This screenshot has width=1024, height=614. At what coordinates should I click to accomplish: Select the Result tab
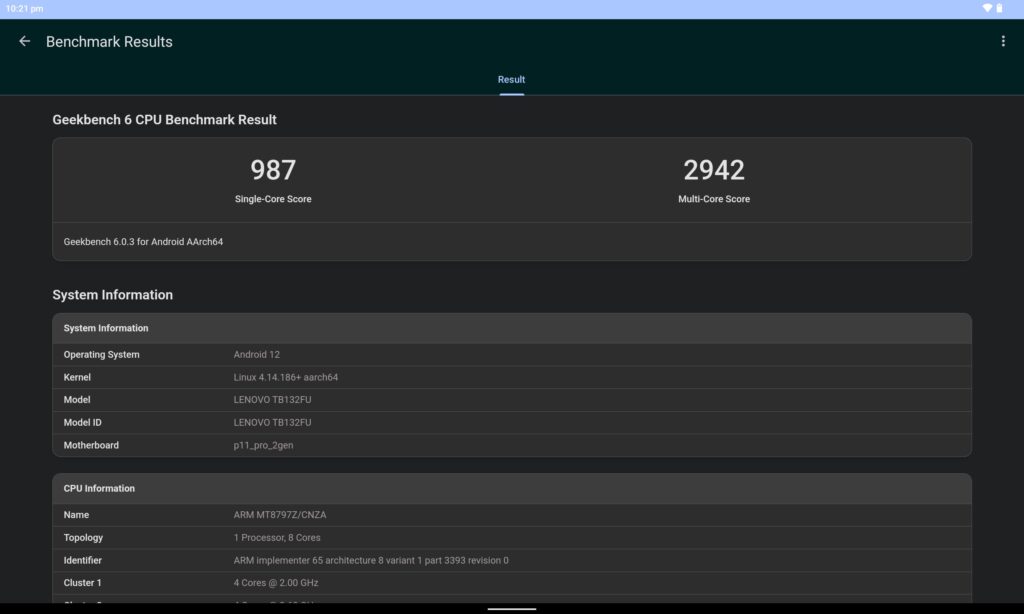coord(511,80)
